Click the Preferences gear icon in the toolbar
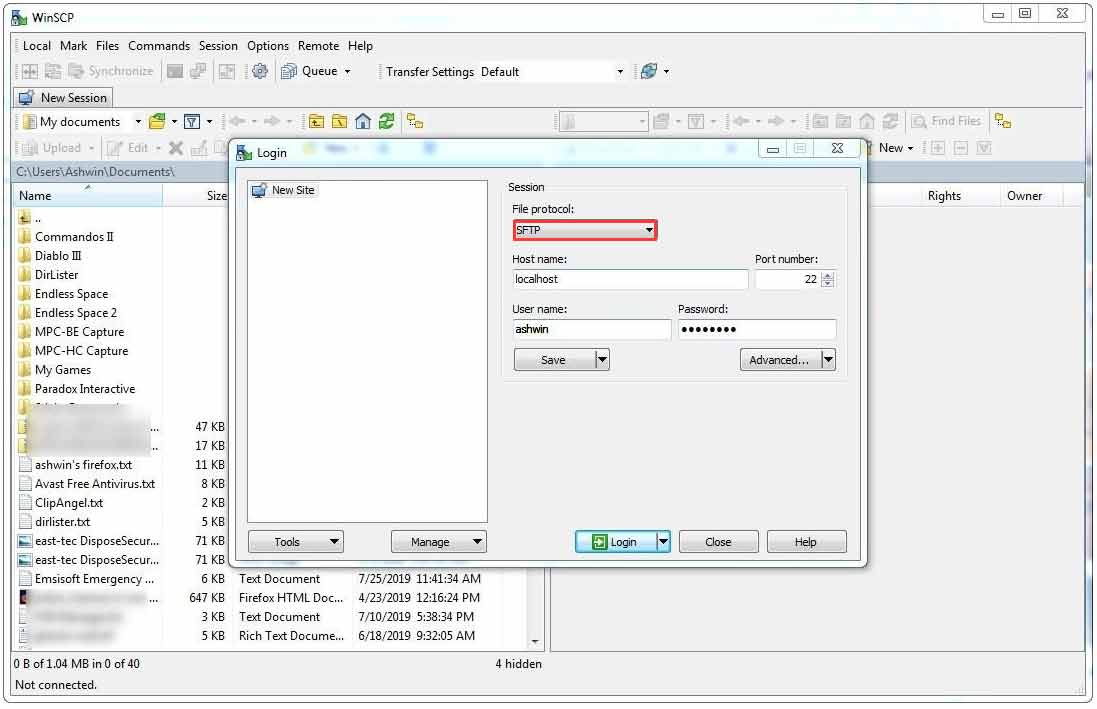 (260, 71)
